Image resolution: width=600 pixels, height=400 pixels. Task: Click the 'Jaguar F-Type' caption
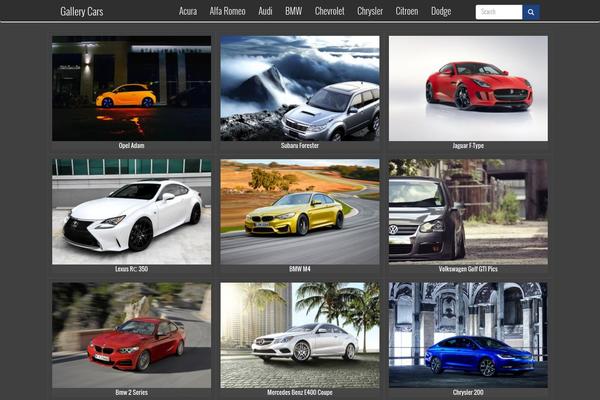(468, 145)
